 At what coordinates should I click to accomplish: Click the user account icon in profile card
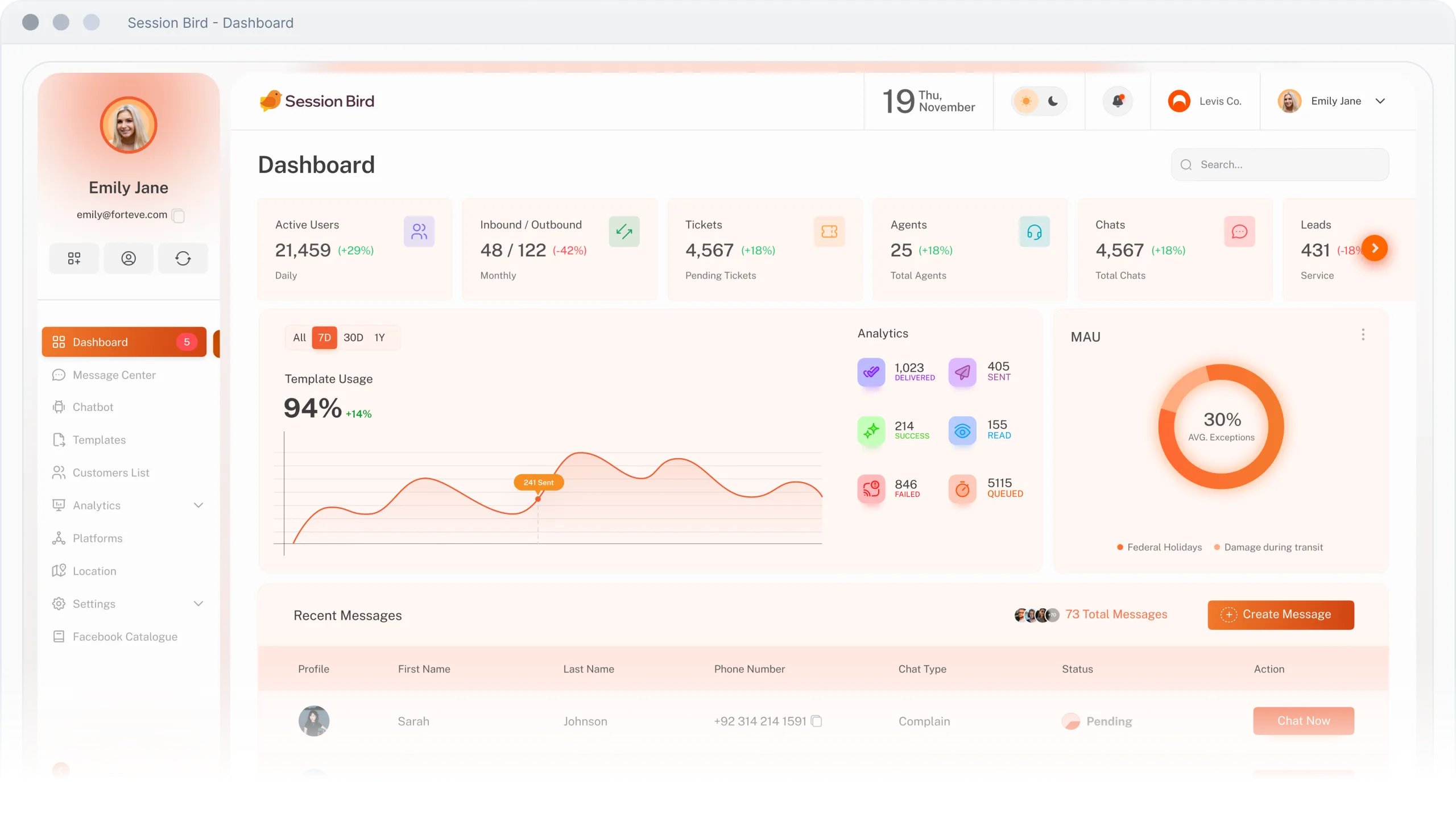pyautogui.click(x=129, y=259)
